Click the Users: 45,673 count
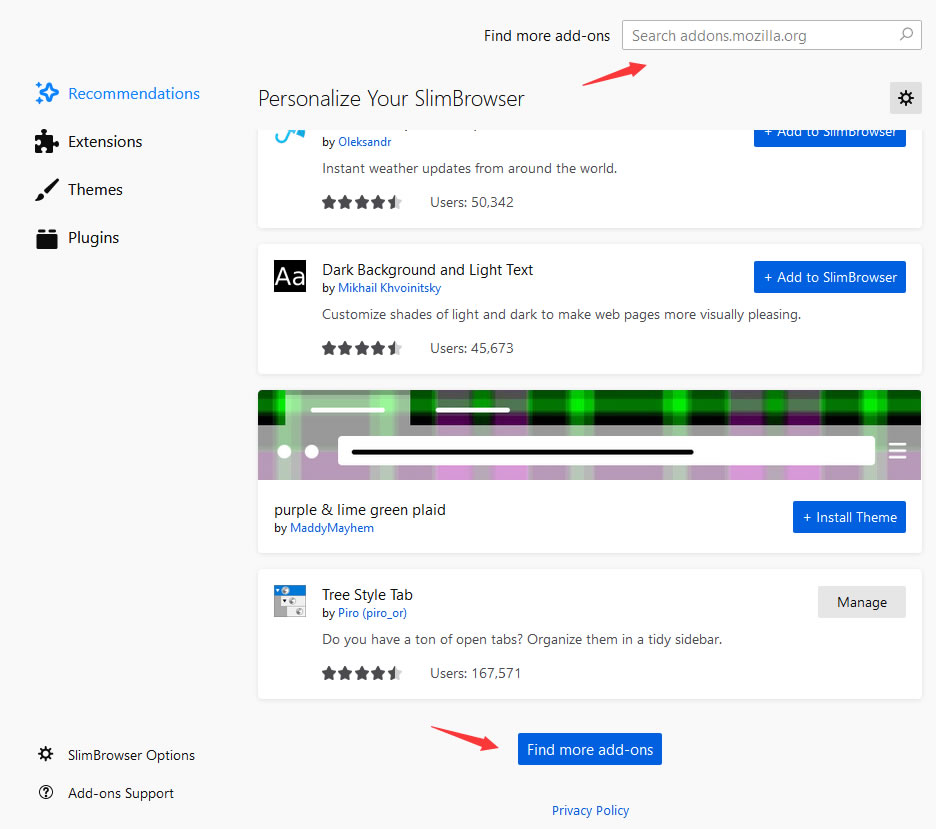Screen dimensions: 936x829 tap(472, 348)
